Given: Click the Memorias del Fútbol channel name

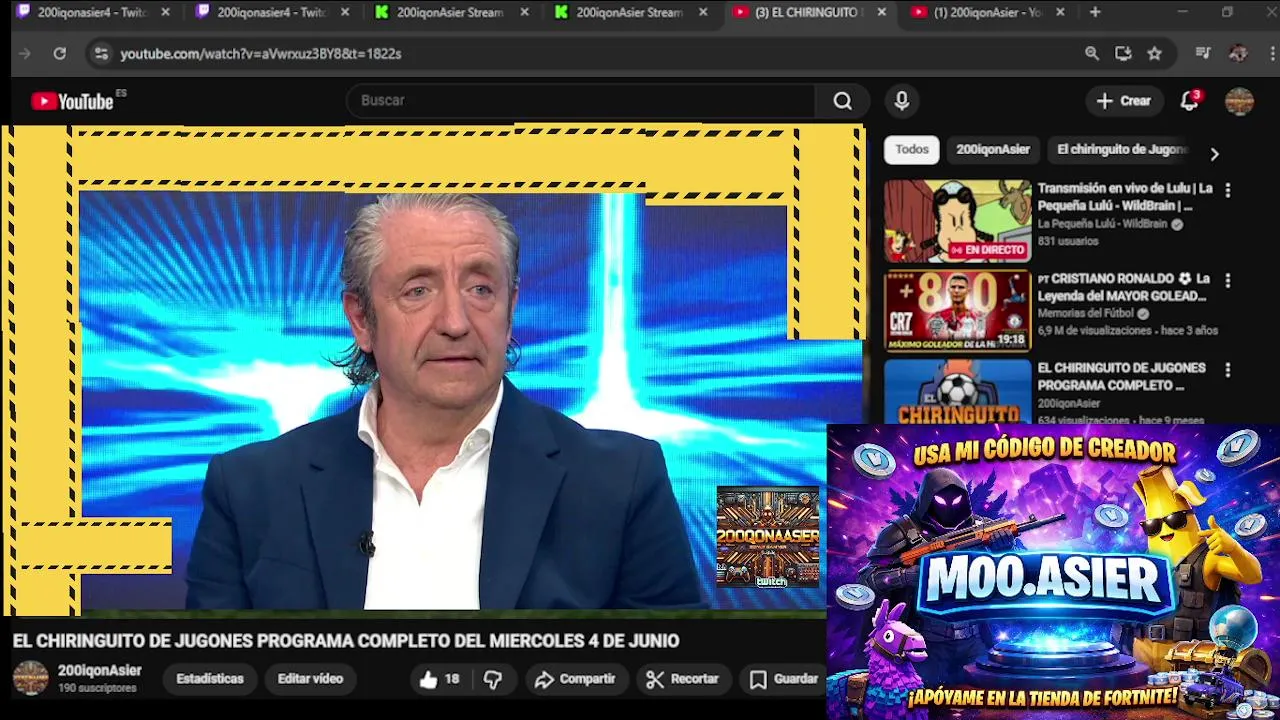Looking at the screenshot, I should pyautogui.click(x=1086, y=314).
